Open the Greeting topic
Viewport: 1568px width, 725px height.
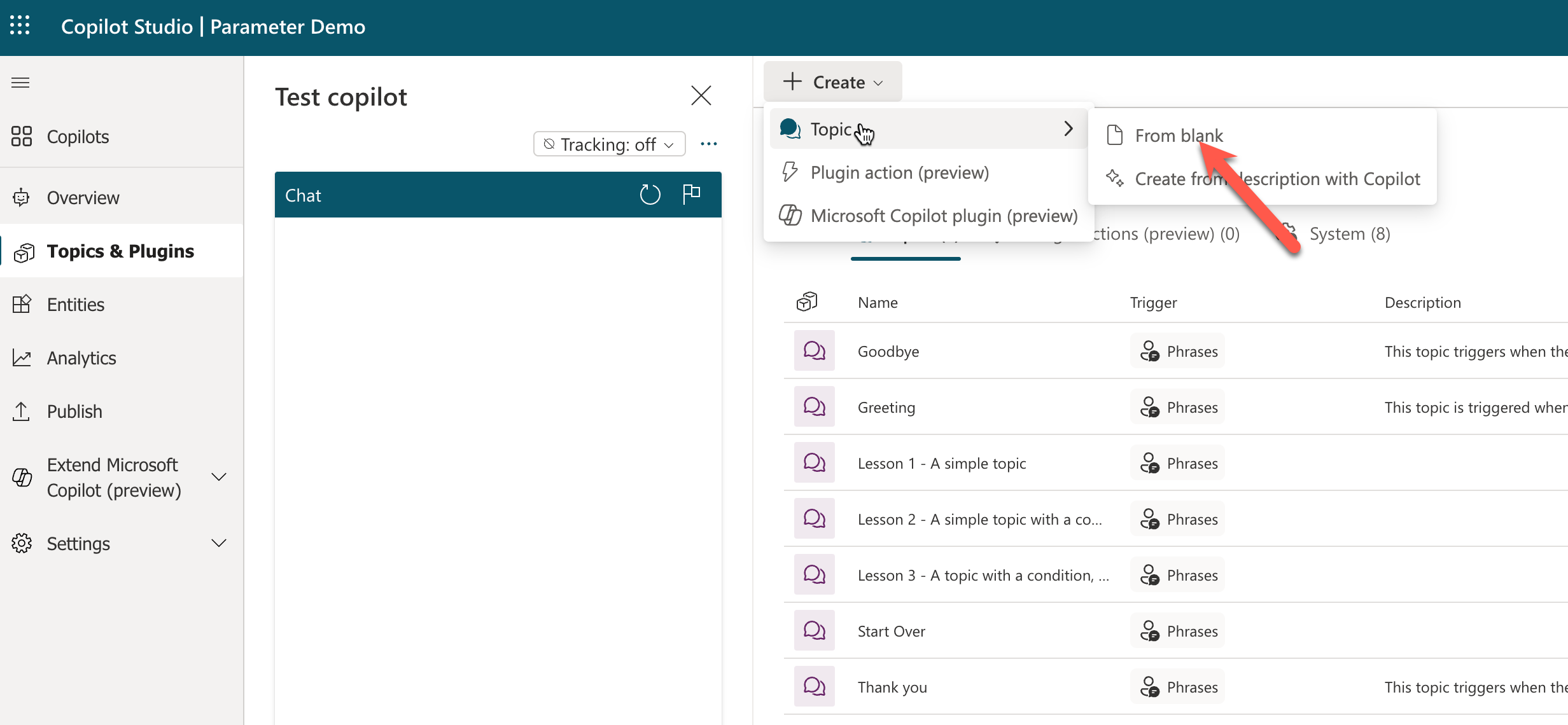pos(886,407)
